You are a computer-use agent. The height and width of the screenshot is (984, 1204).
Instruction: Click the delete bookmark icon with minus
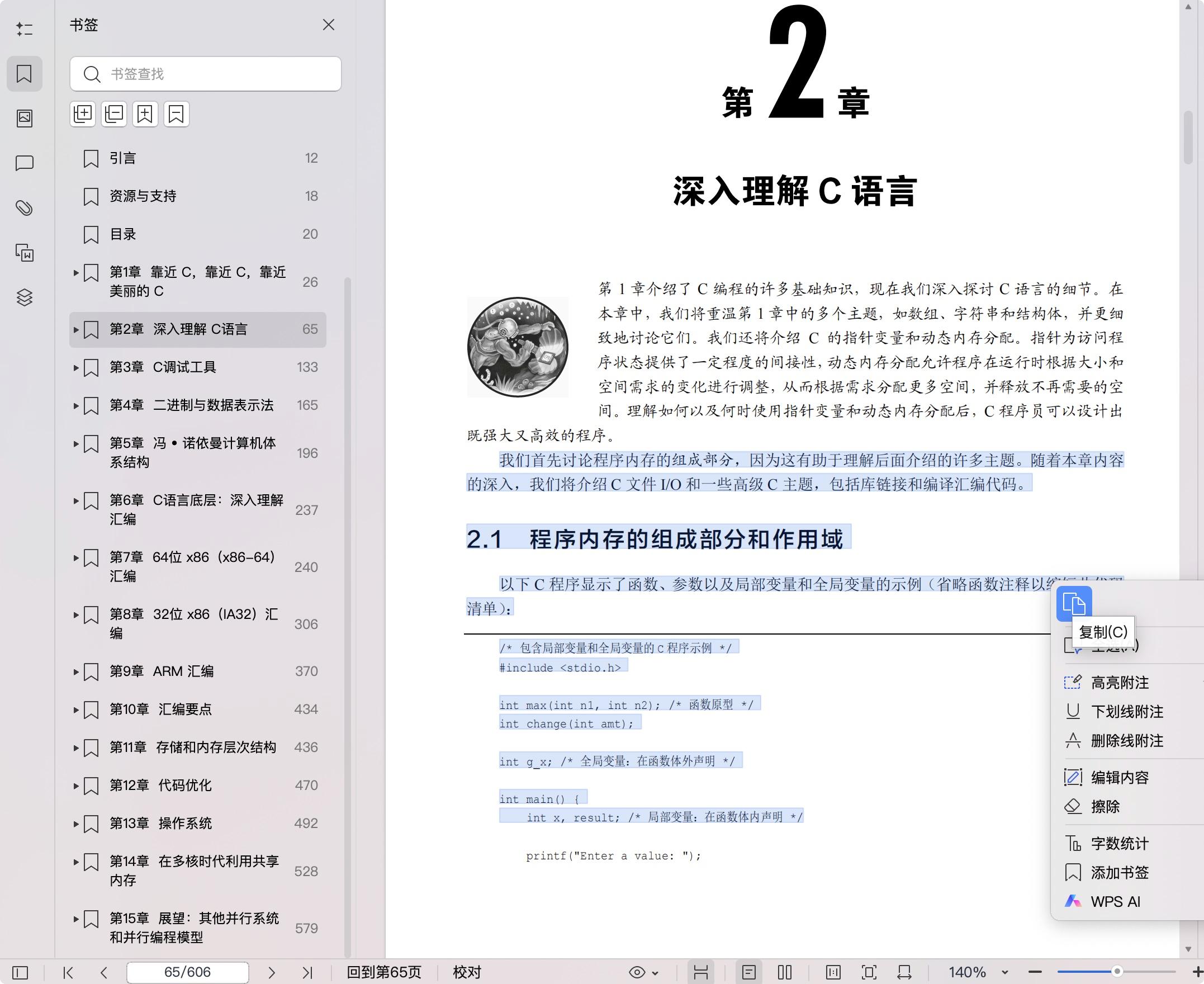coord(176,115)
